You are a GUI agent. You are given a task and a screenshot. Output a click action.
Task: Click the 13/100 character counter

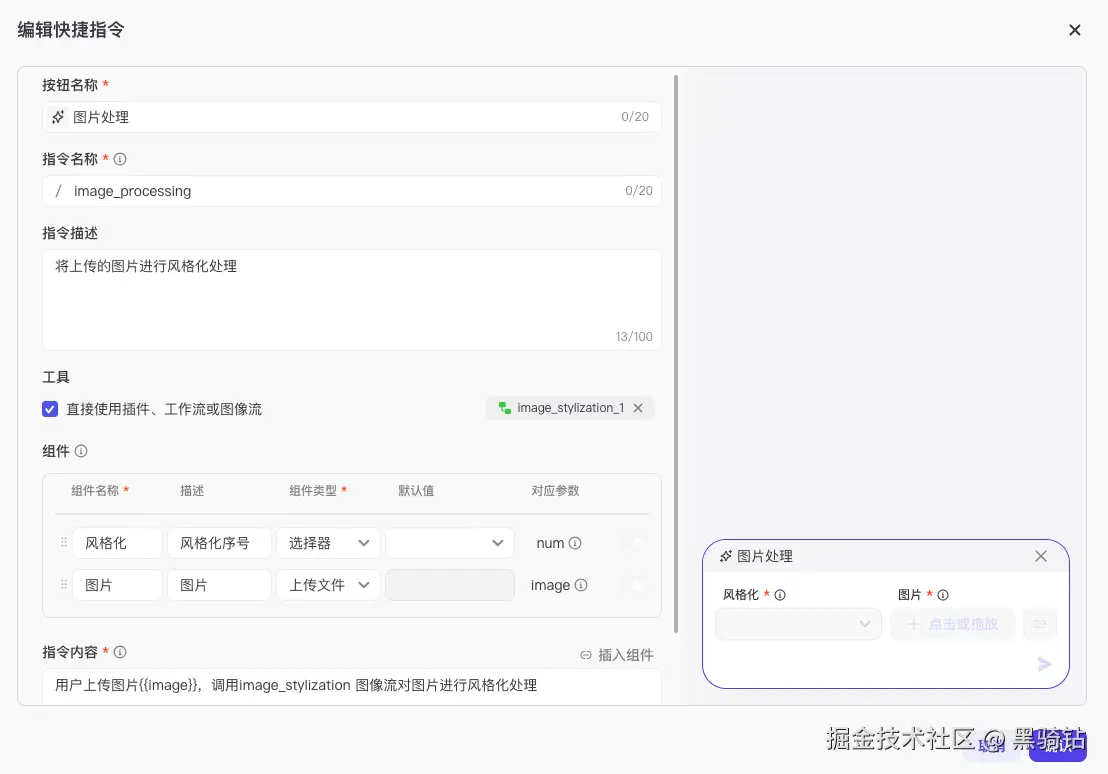tap(634, 336)
